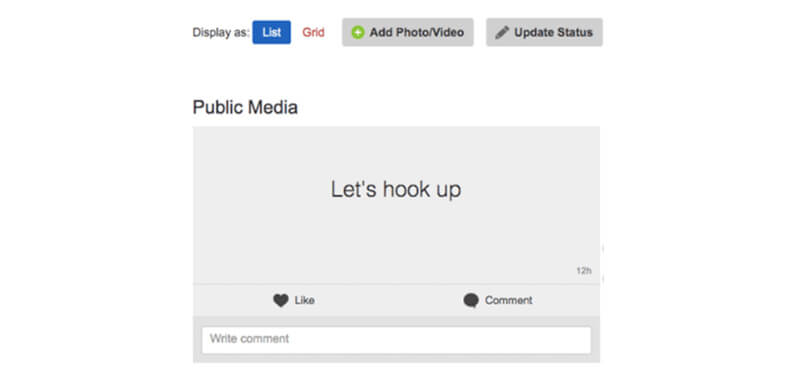Click the "Display as:" label
Screen dimensions: 800x375
[221, 33]
